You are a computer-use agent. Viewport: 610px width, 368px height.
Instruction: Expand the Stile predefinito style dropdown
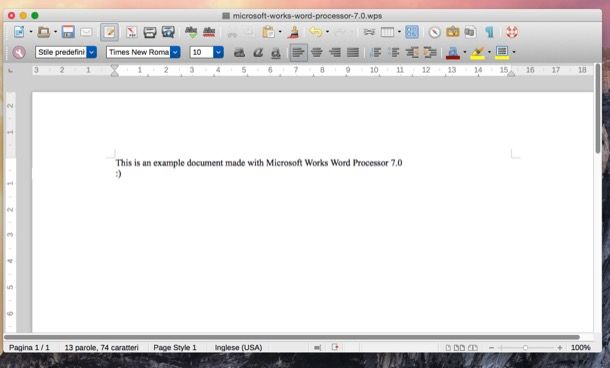tap(91, 52)
